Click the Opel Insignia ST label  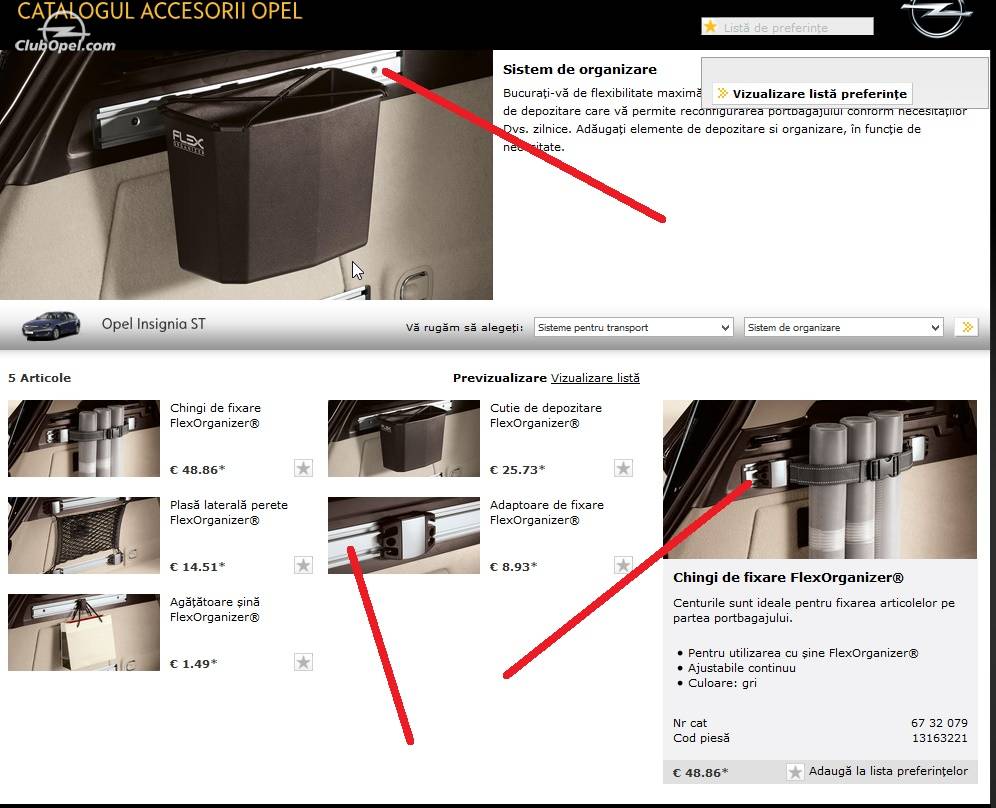coord(154,324)
